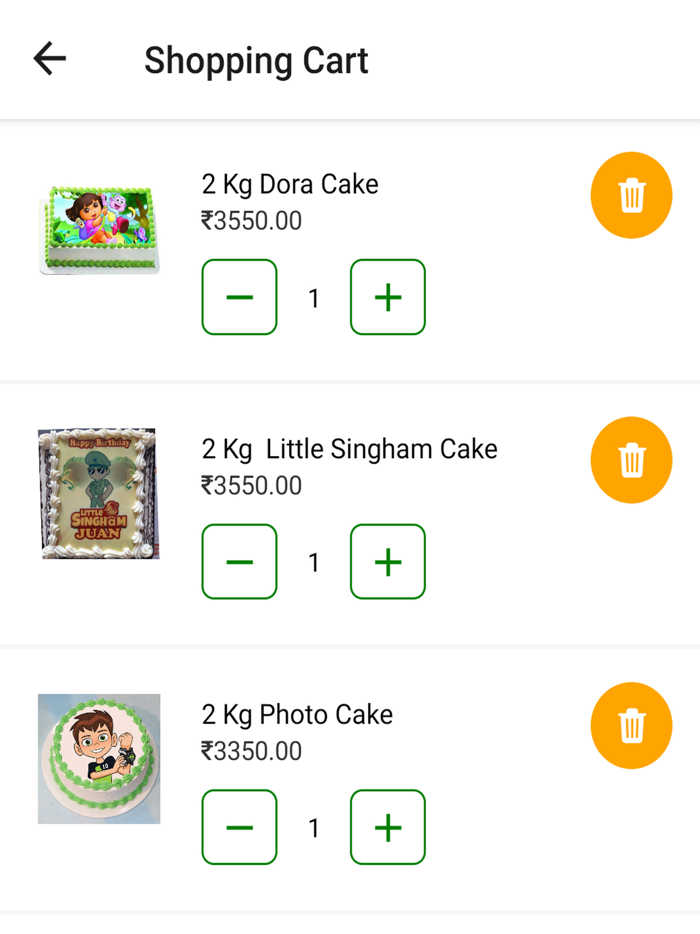
Task: Delete the Photo Cake using trash icon
Action: click(x=630, y=726)
